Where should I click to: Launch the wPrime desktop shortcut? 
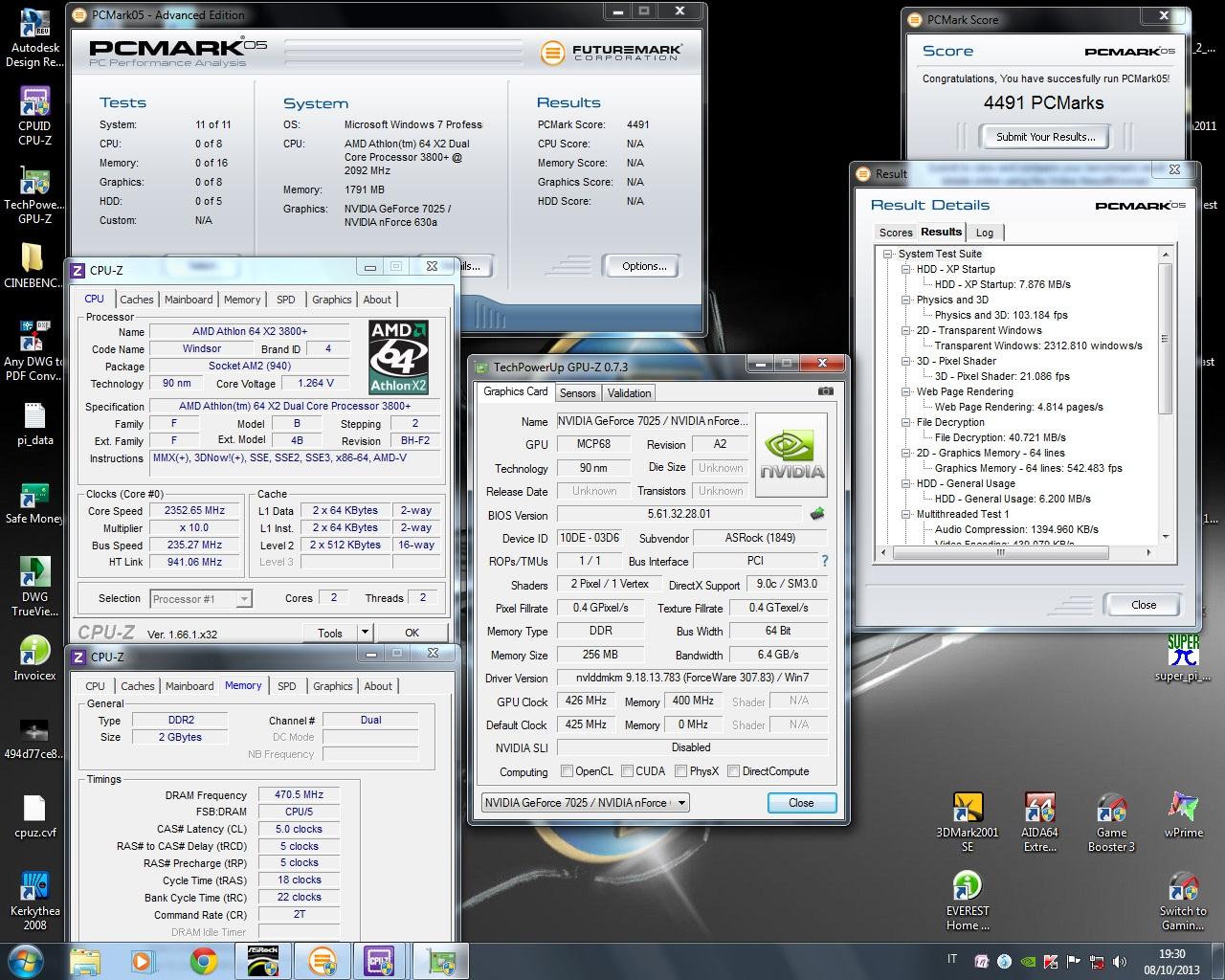point(1183,815)
